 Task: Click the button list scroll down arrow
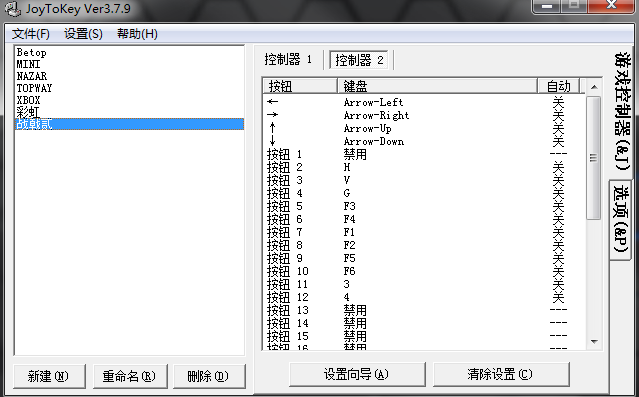594,342
